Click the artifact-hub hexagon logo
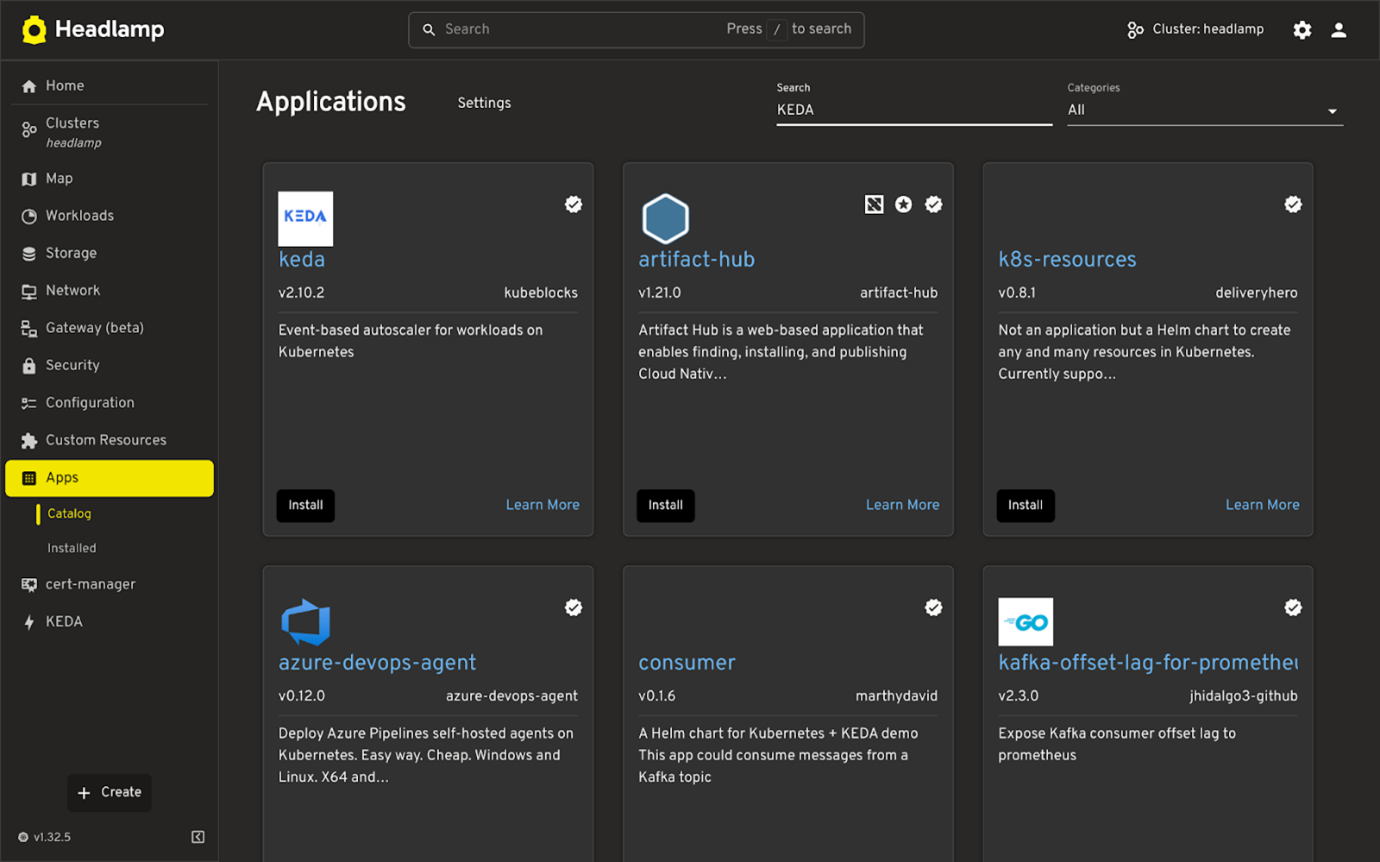This screenshot has height=862, width=1380. 665,219
